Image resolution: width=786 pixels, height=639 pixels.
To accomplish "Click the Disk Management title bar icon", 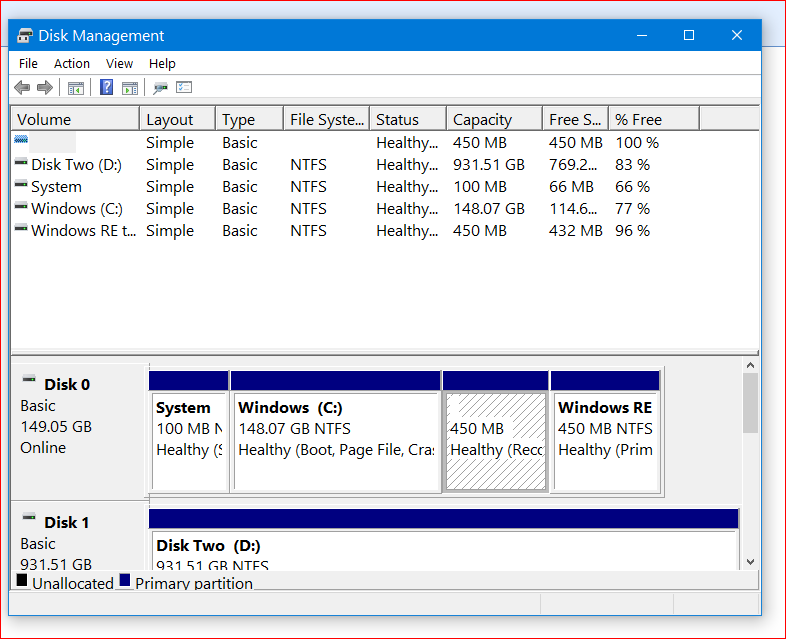I will 25,36.
